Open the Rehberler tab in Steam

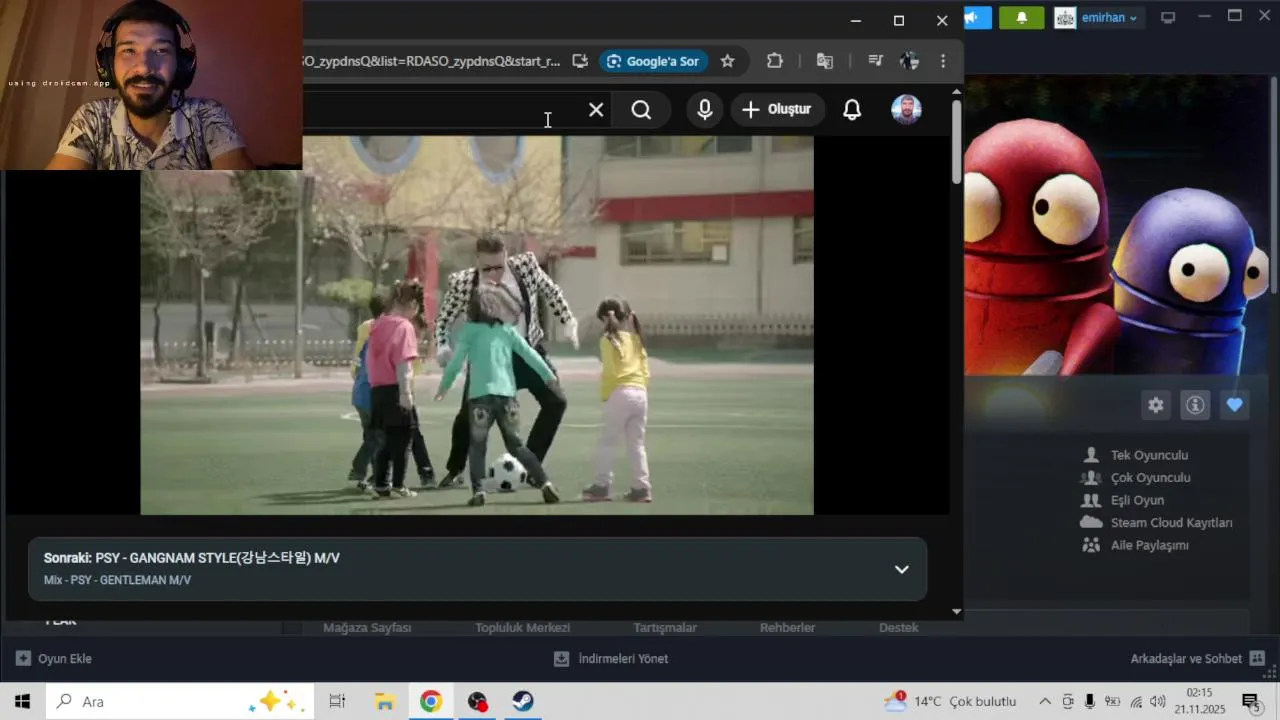coord(788,628)
